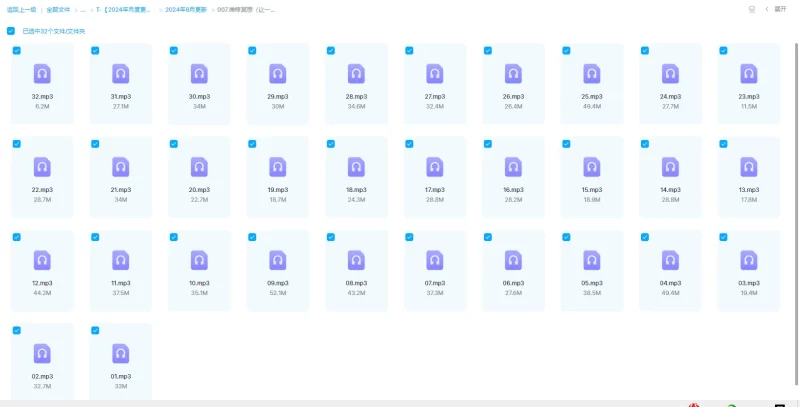Click the 32.mp3 audio file icon
Screen dimensions: 800x407
pyautogui.click(x=42, y=74)
